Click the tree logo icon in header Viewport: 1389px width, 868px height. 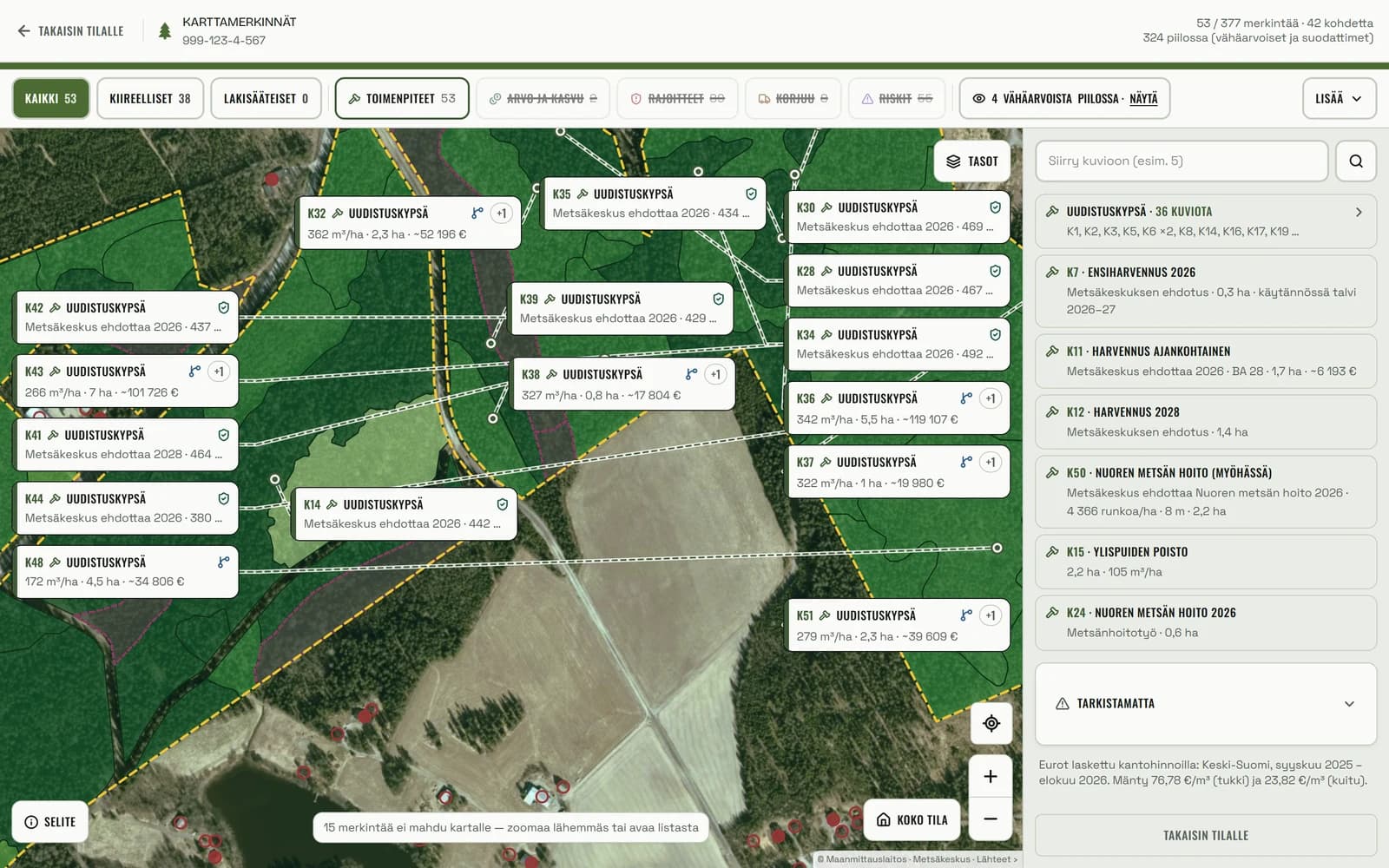pos(165,31)
